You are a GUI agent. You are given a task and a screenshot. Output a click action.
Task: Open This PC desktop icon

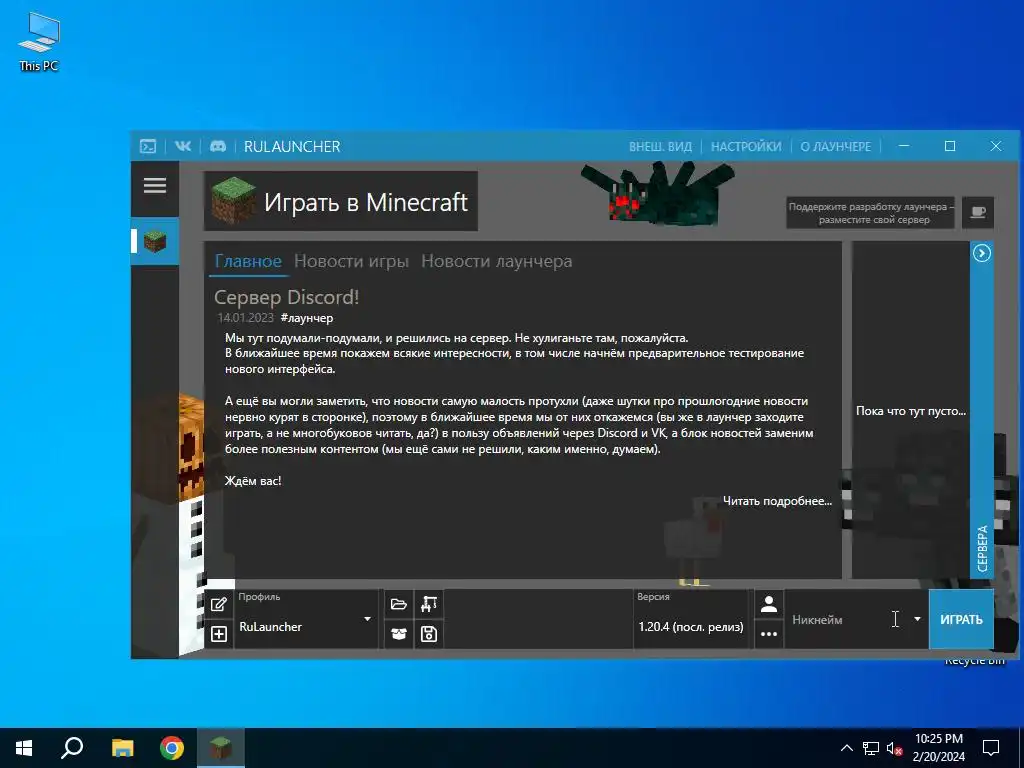tap(39, 41)
